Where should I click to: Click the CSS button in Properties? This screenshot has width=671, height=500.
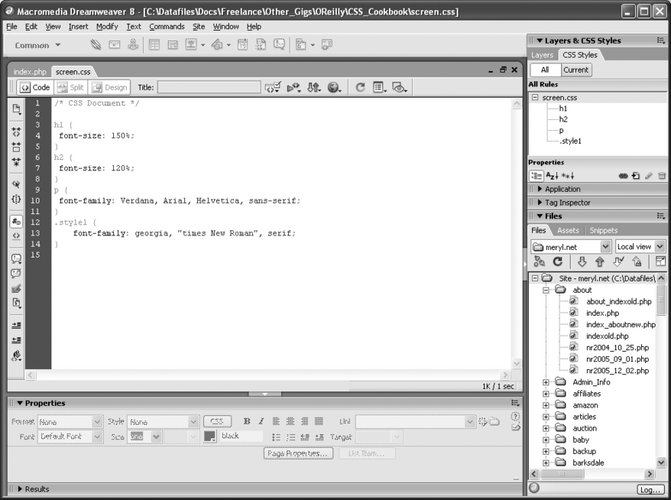(x=217, y=421)
